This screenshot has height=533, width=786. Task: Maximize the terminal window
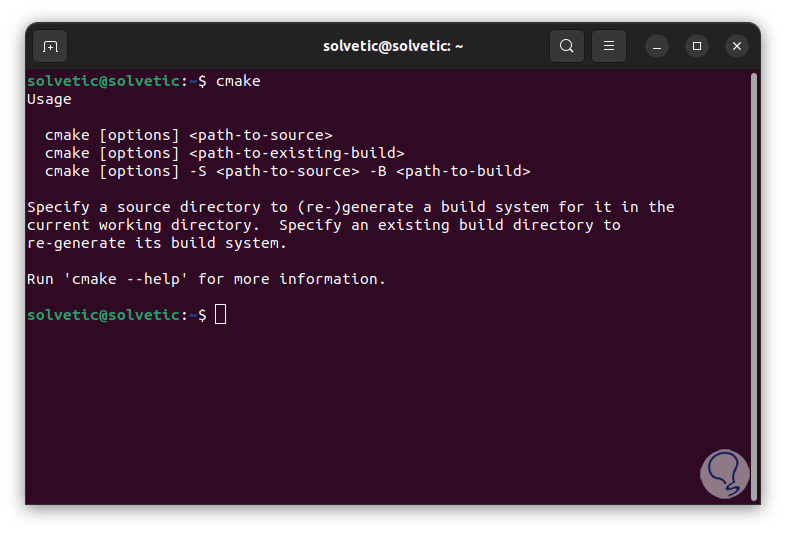[x=697, y=46]
